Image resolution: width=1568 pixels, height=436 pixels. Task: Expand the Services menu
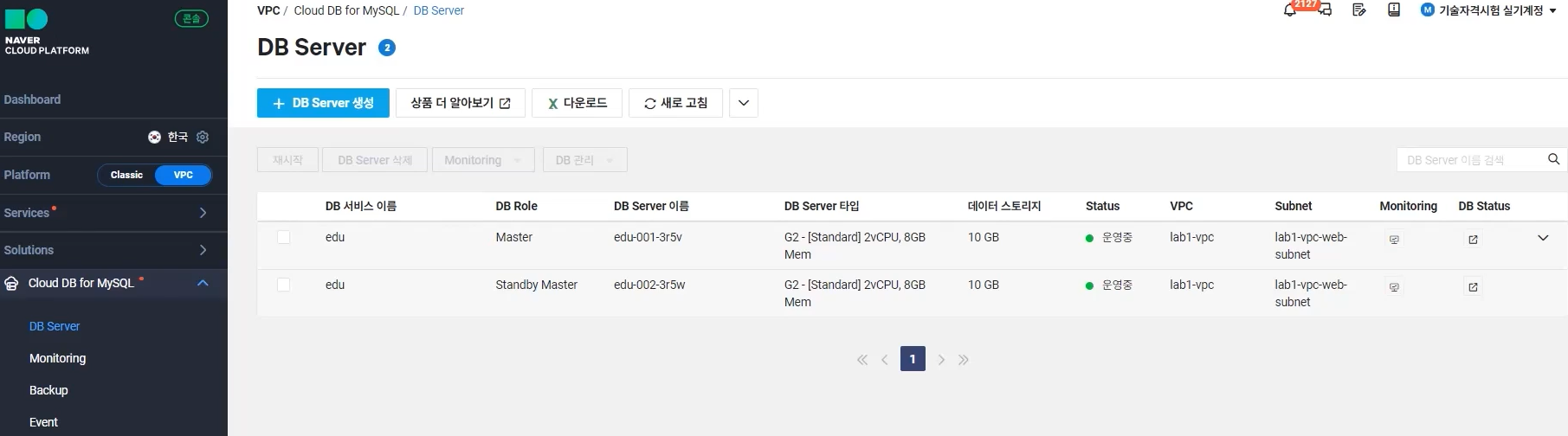pyautogui.click(x=113, y=213)
